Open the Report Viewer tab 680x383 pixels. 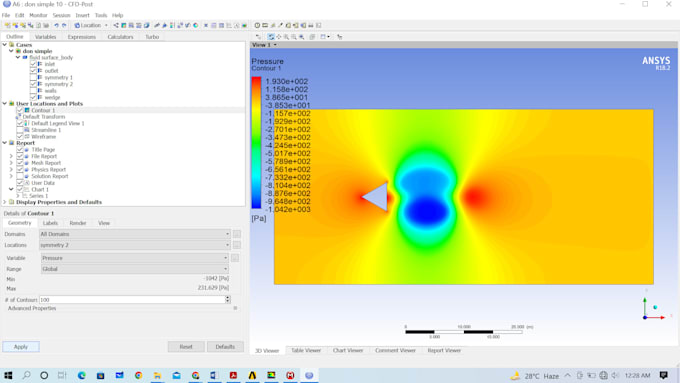[x=444, y=350]
